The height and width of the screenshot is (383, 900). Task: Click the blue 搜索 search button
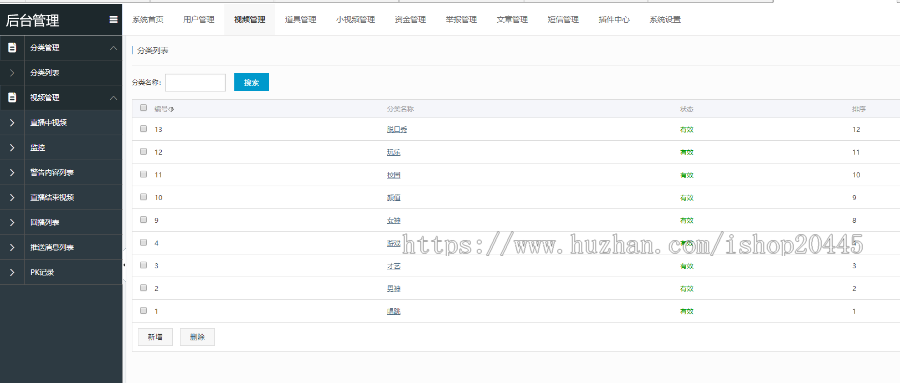251,82
